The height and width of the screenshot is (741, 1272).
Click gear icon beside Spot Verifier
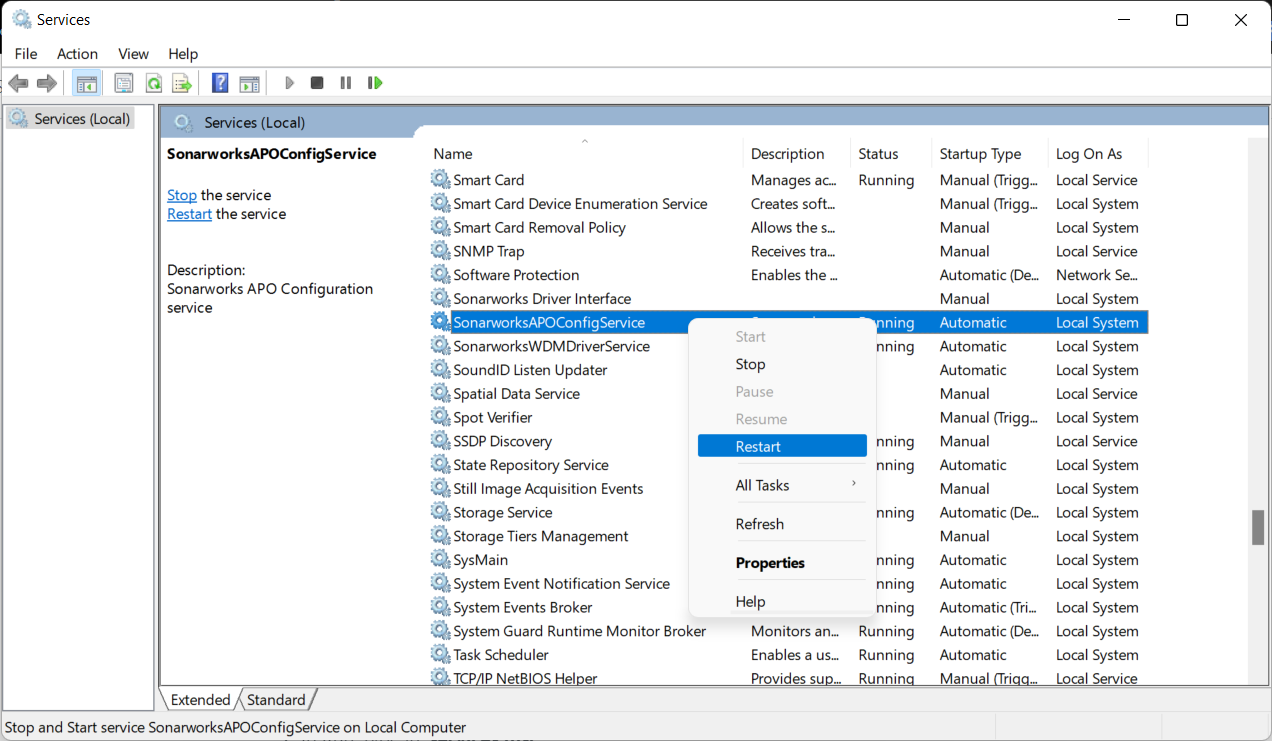440,417
